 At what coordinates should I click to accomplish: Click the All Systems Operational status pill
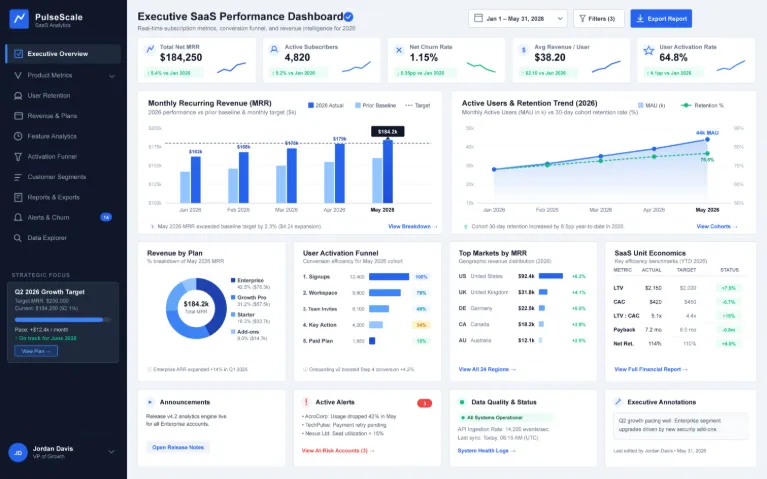click(x=505, y=418)
